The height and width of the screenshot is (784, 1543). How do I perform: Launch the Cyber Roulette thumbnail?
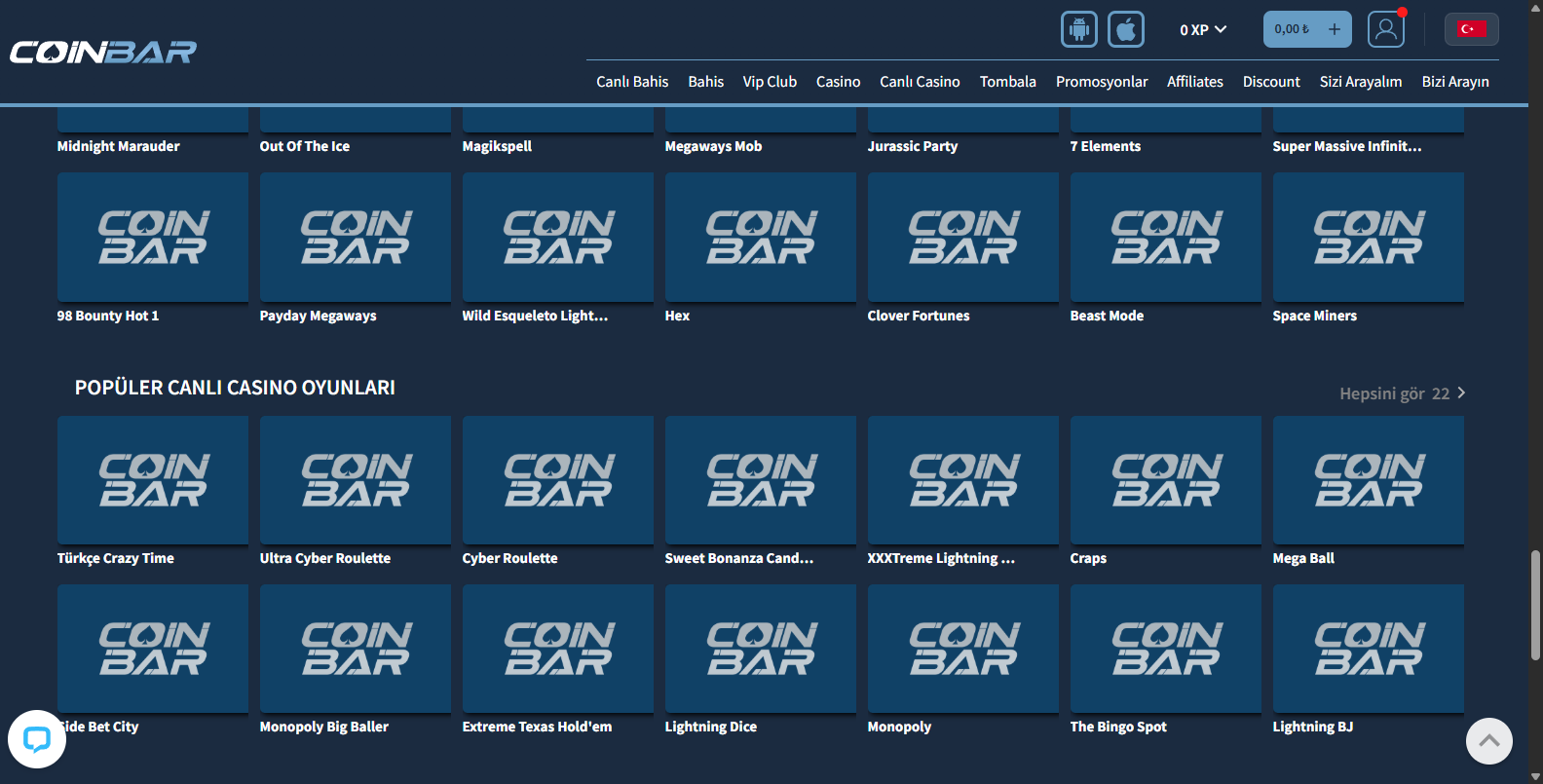point(558,480)
